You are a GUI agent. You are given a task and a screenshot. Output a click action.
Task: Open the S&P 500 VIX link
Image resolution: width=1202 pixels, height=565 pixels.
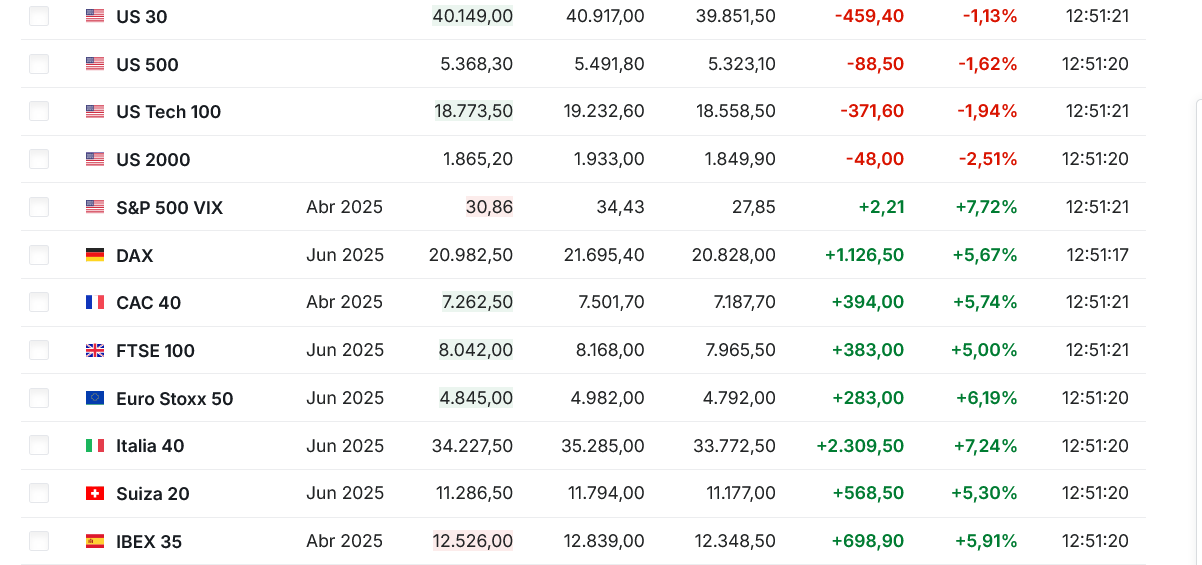[169, 208]
